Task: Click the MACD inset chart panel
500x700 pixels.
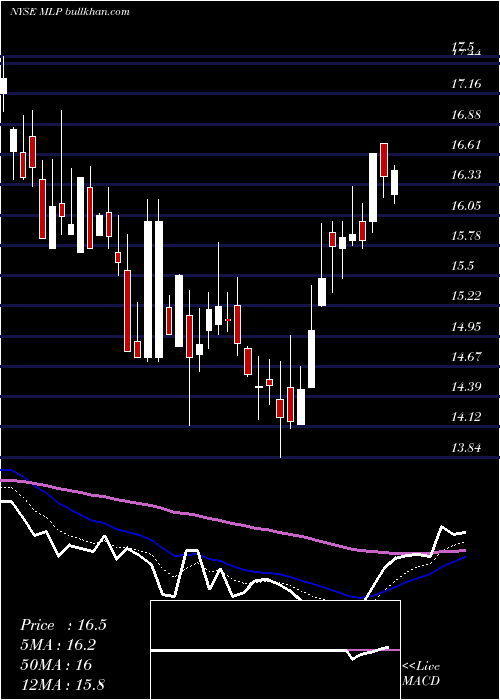Action: pyautogui.click(x=275, y=650)
